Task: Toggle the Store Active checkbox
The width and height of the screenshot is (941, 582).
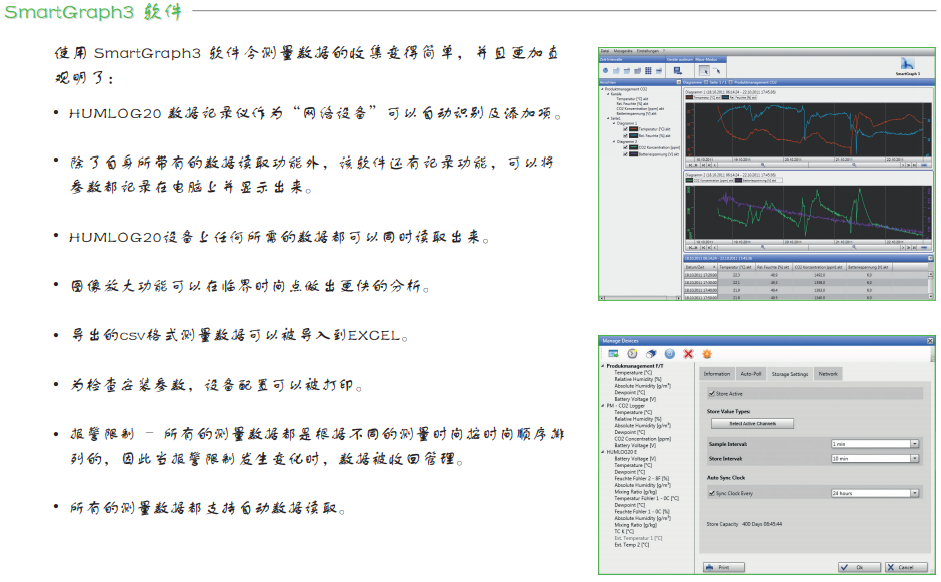Action: [712, 394]
